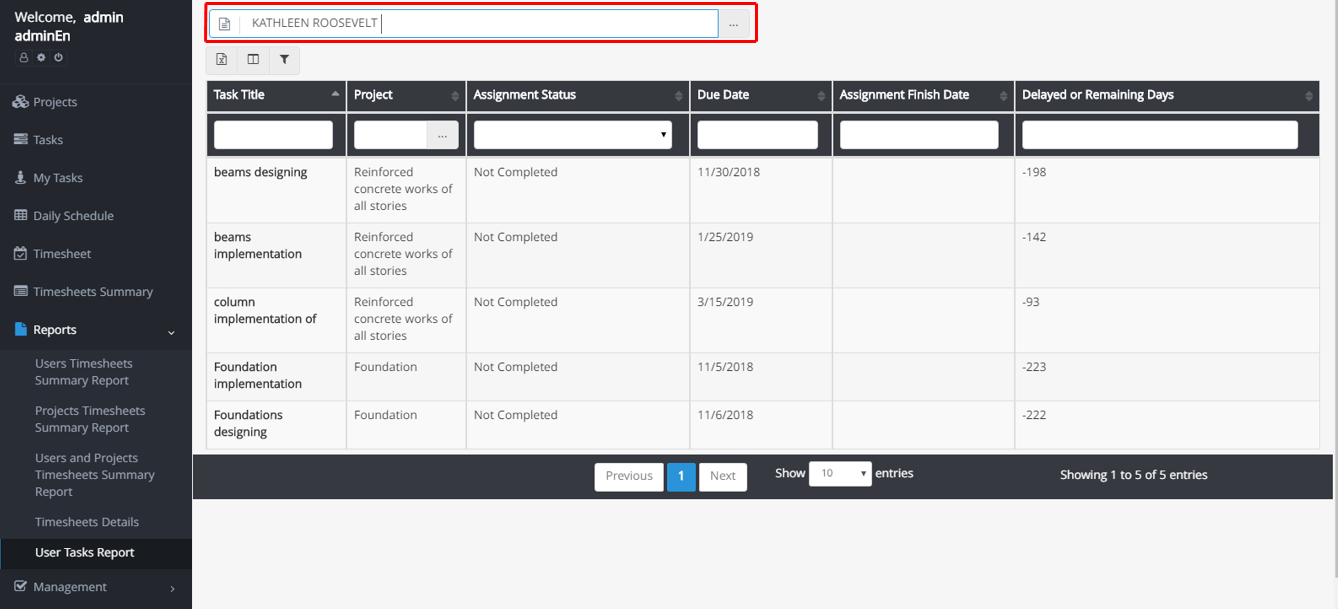Click the Assignment Finish Date filter input
The image size is (1338, 609).
(919, 135)
